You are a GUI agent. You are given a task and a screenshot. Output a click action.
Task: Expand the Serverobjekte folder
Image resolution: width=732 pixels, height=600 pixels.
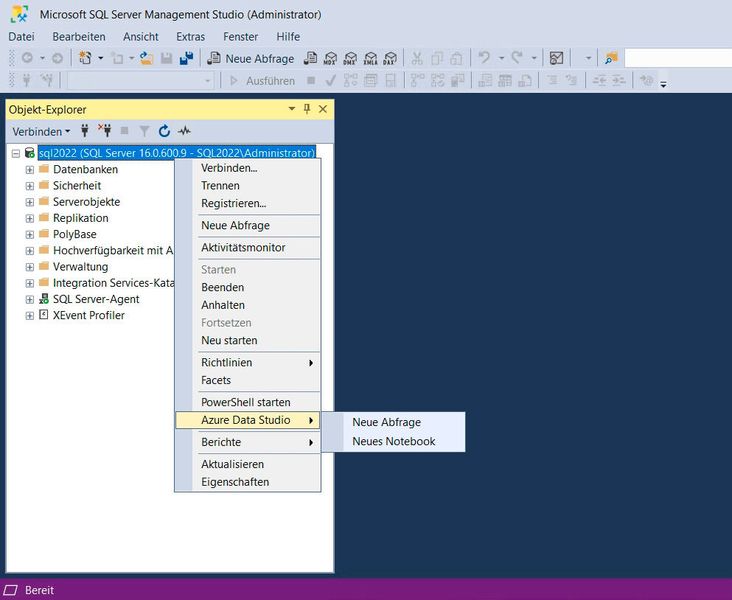(29, 202)
